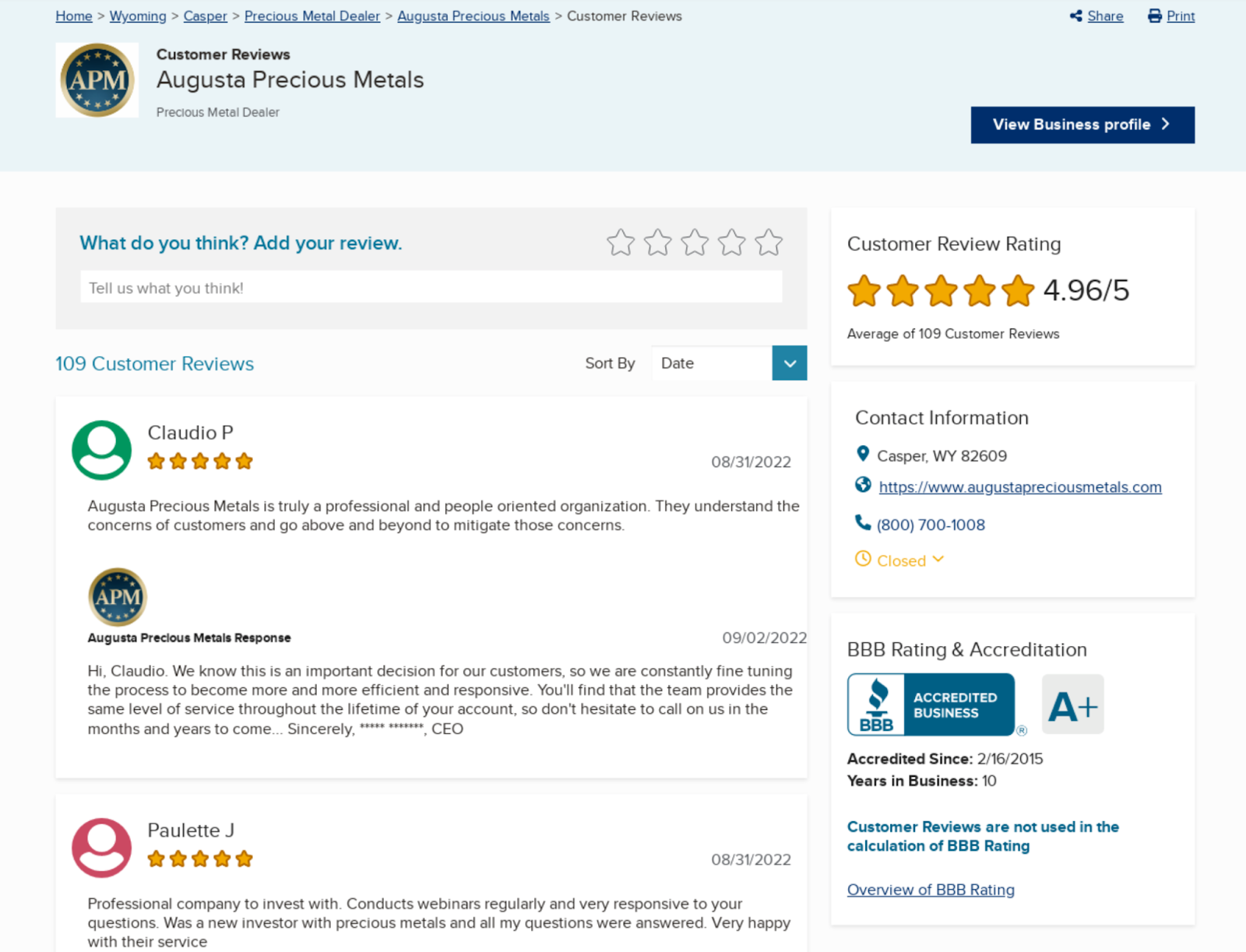Open the Precious Metal Dealer breadcrumb
This screenshot has width=1246, height=952.
[312, 16]
